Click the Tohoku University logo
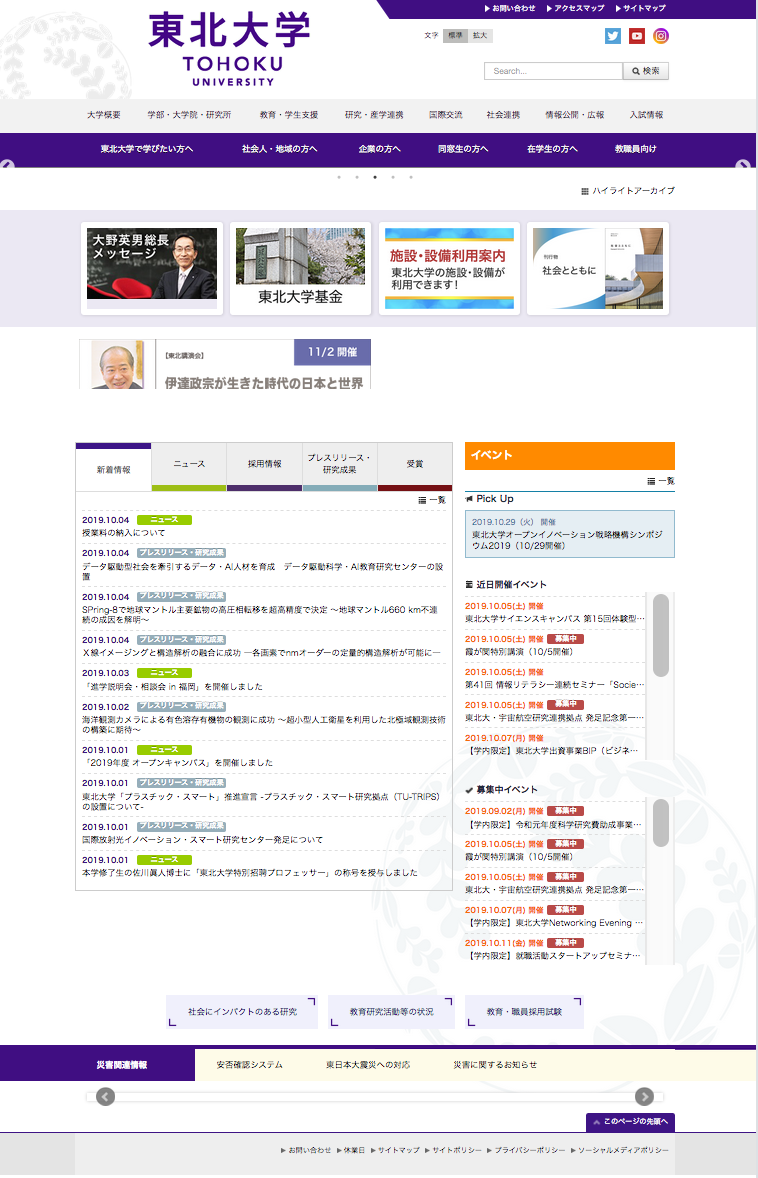 click(x=230, y=50)
